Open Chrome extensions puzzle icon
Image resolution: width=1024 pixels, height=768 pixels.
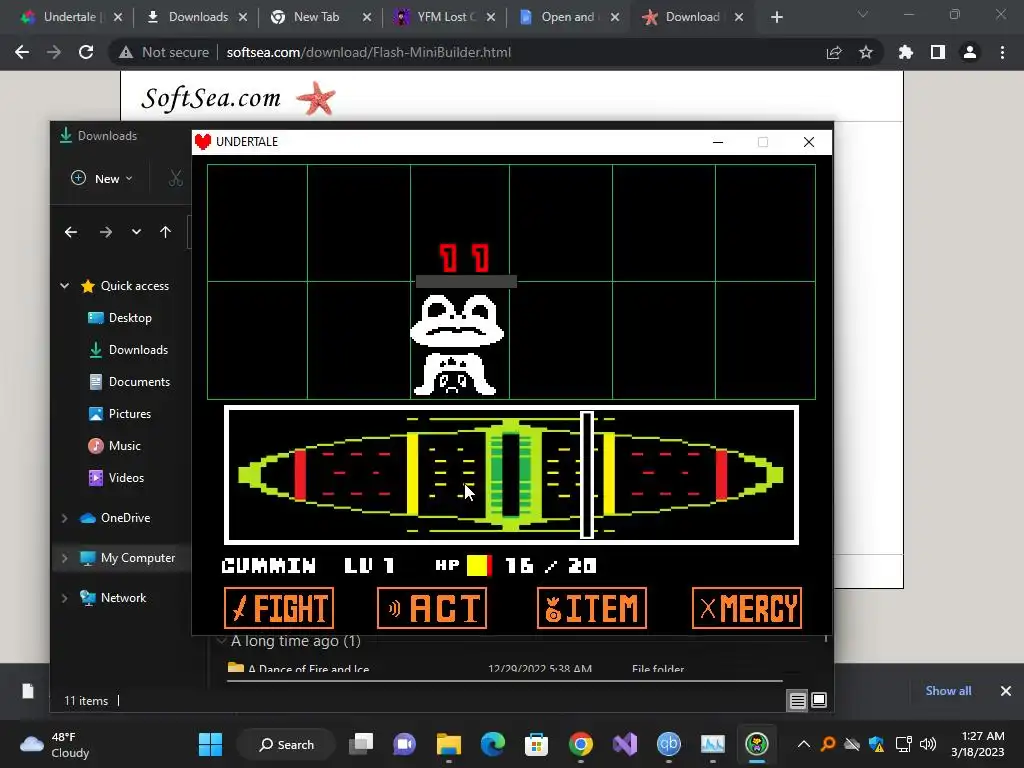[x=906, y=52]
